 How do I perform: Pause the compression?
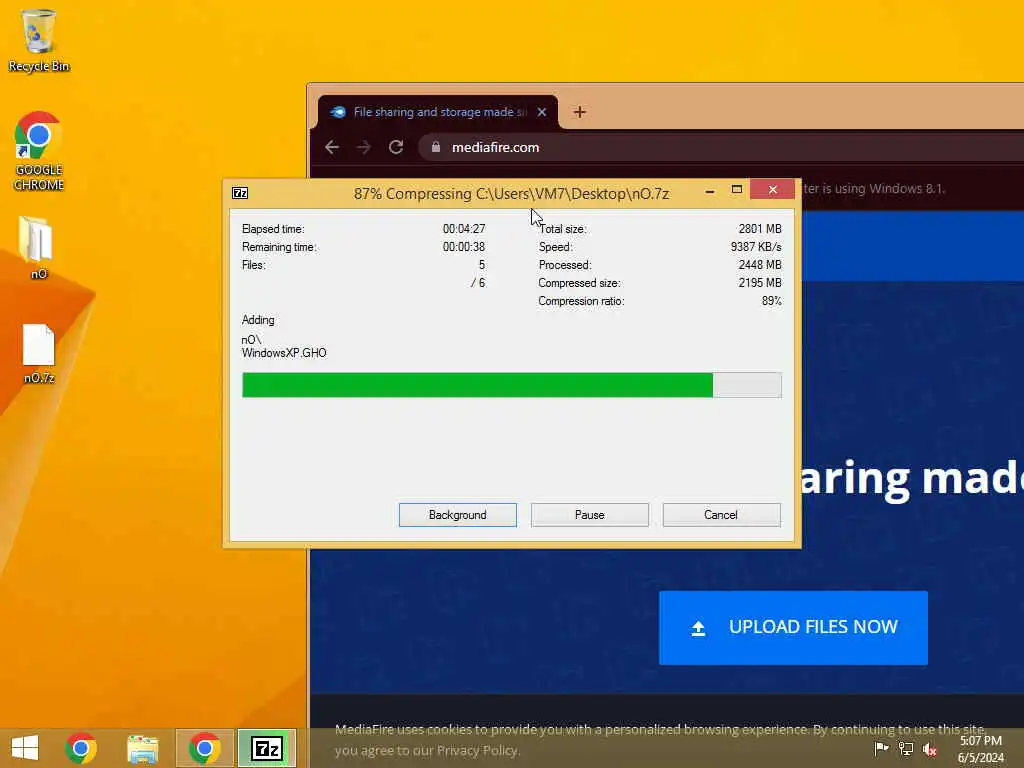[x=590, y=515]
